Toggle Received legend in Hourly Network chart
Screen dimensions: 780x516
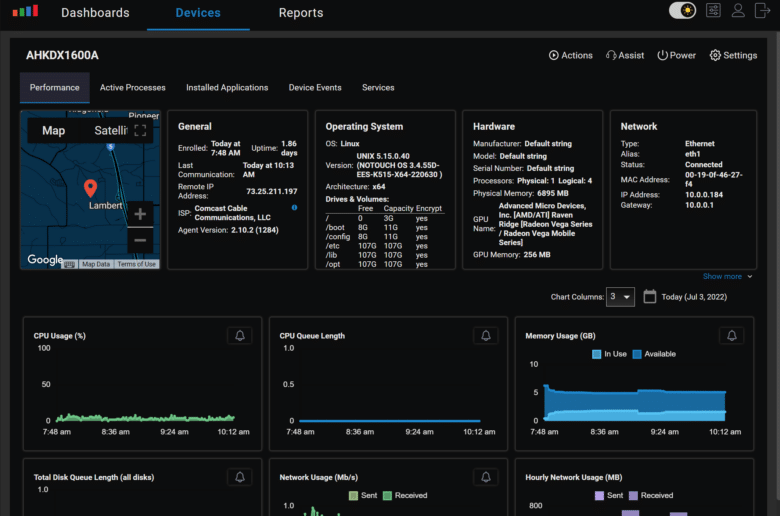(651, 496)
